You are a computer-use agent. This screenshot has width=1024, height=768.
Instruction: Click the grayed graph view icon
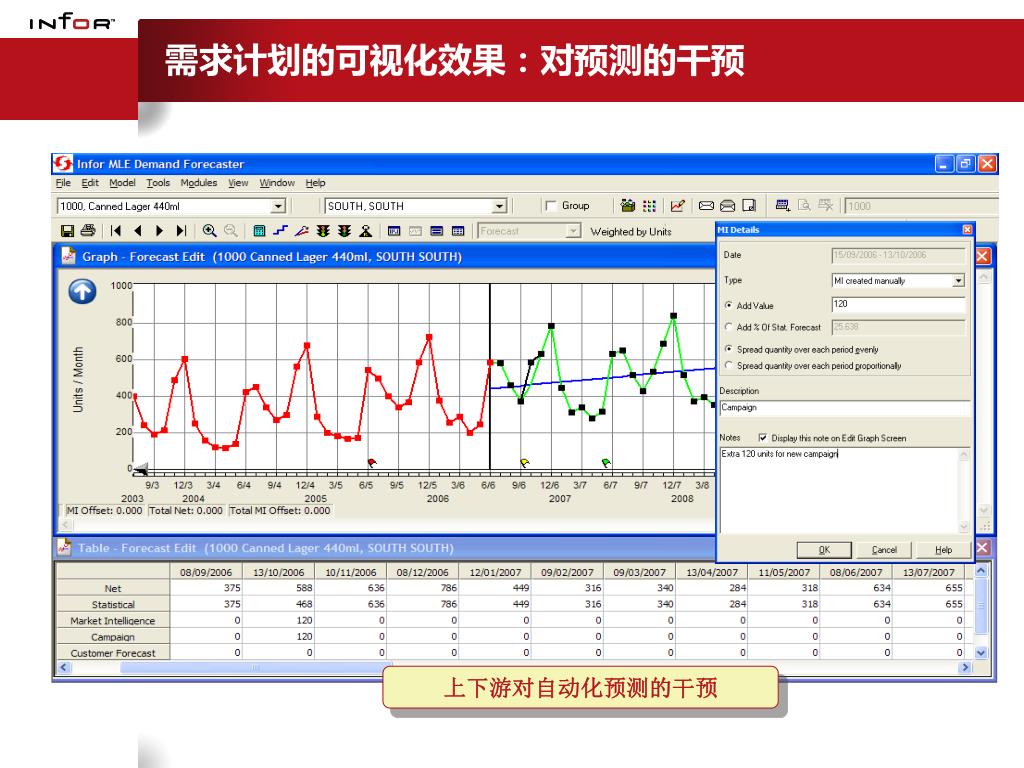(x=415, y=231)
